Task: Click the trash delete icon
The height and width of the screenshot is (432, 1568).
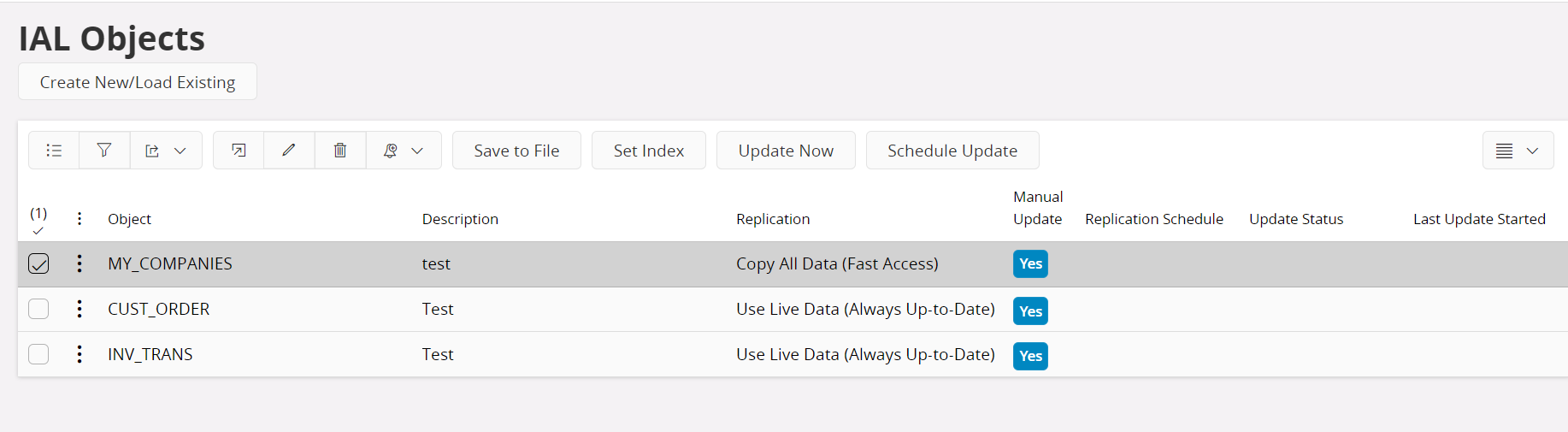Action: click(x=340, y=151)
